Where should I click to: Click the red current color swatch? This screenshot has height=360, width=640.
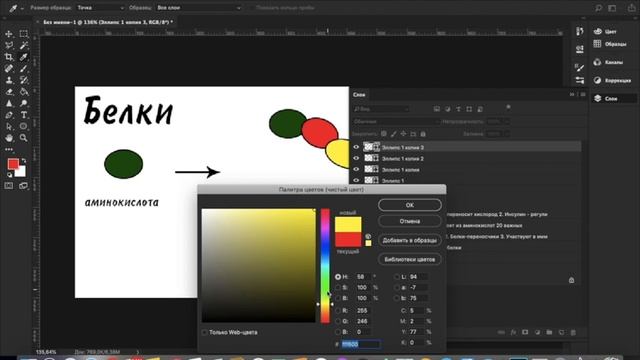348,239
